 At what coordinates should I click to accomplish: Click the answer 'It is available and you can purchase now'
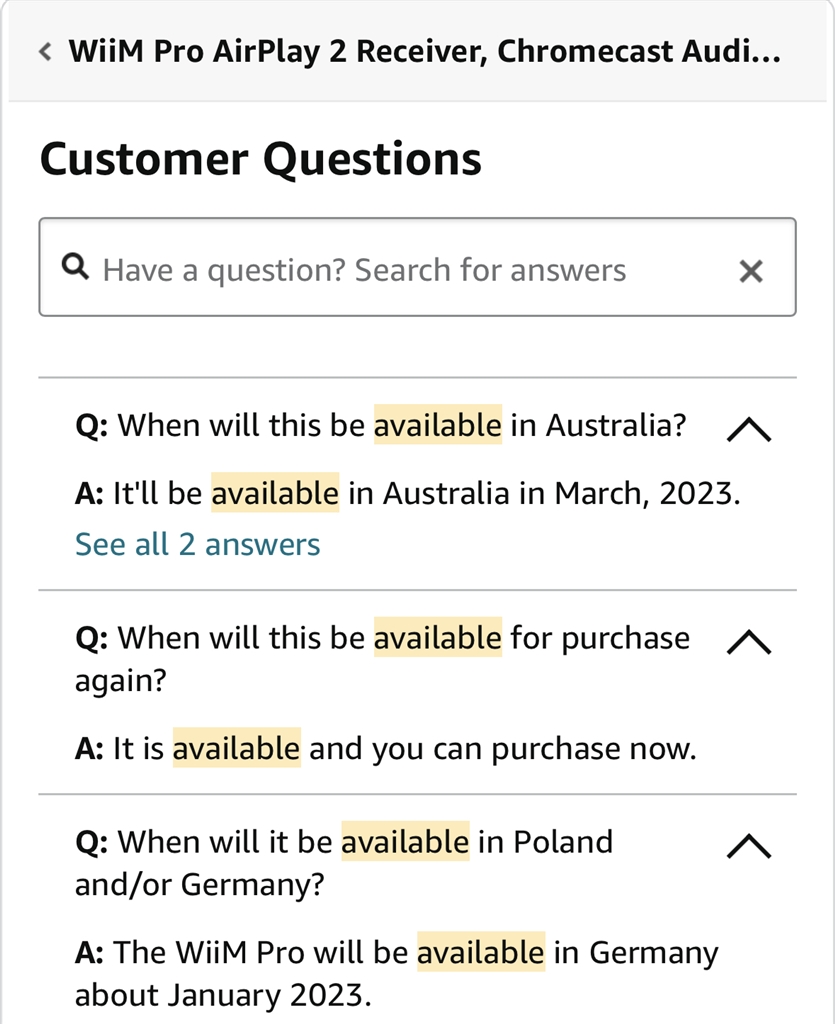[x=386, y=748]
